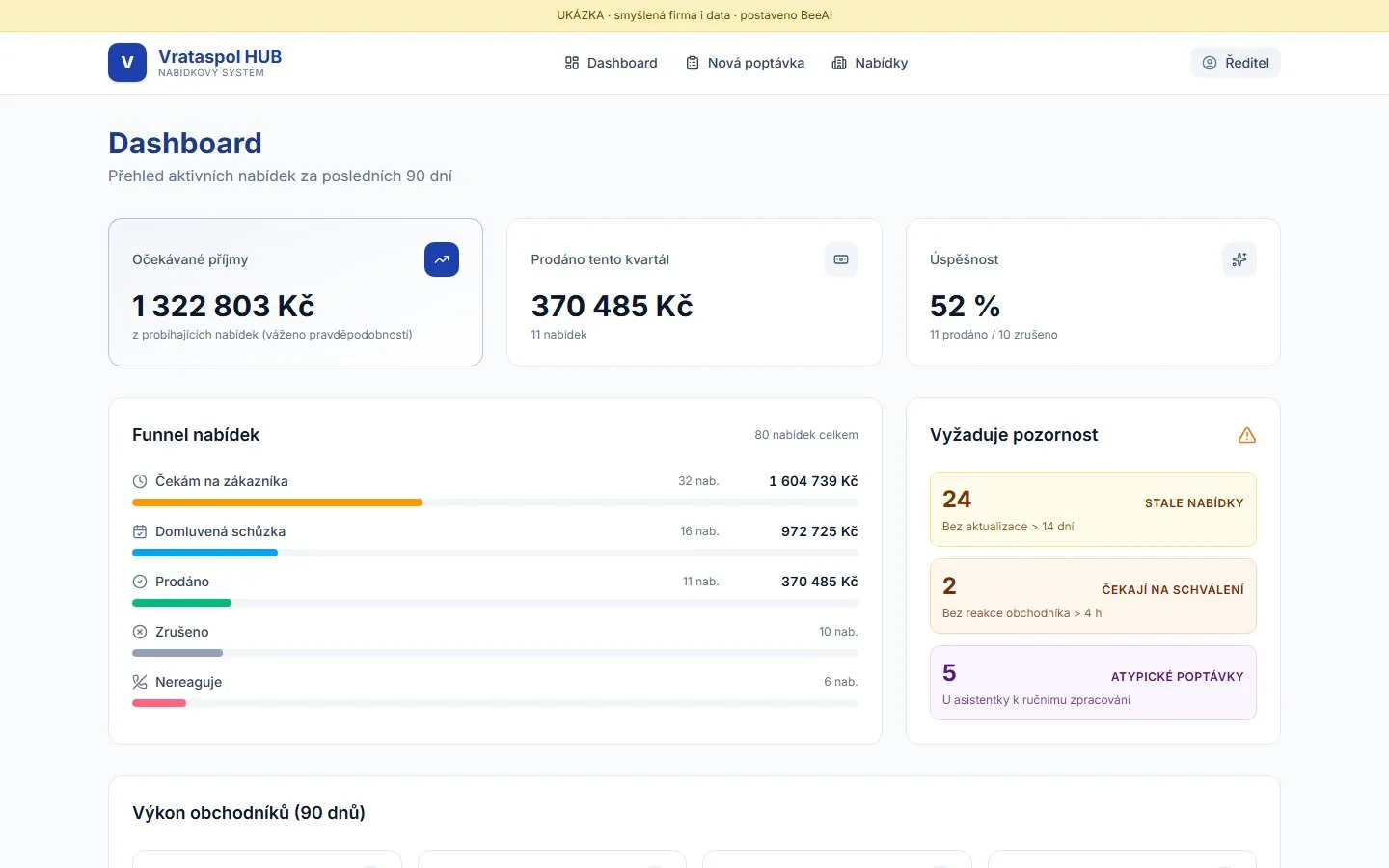This screenshot has width=1389, height=868.
Task: Click the Dashboard page title
Action: click(x=185, y=143)
